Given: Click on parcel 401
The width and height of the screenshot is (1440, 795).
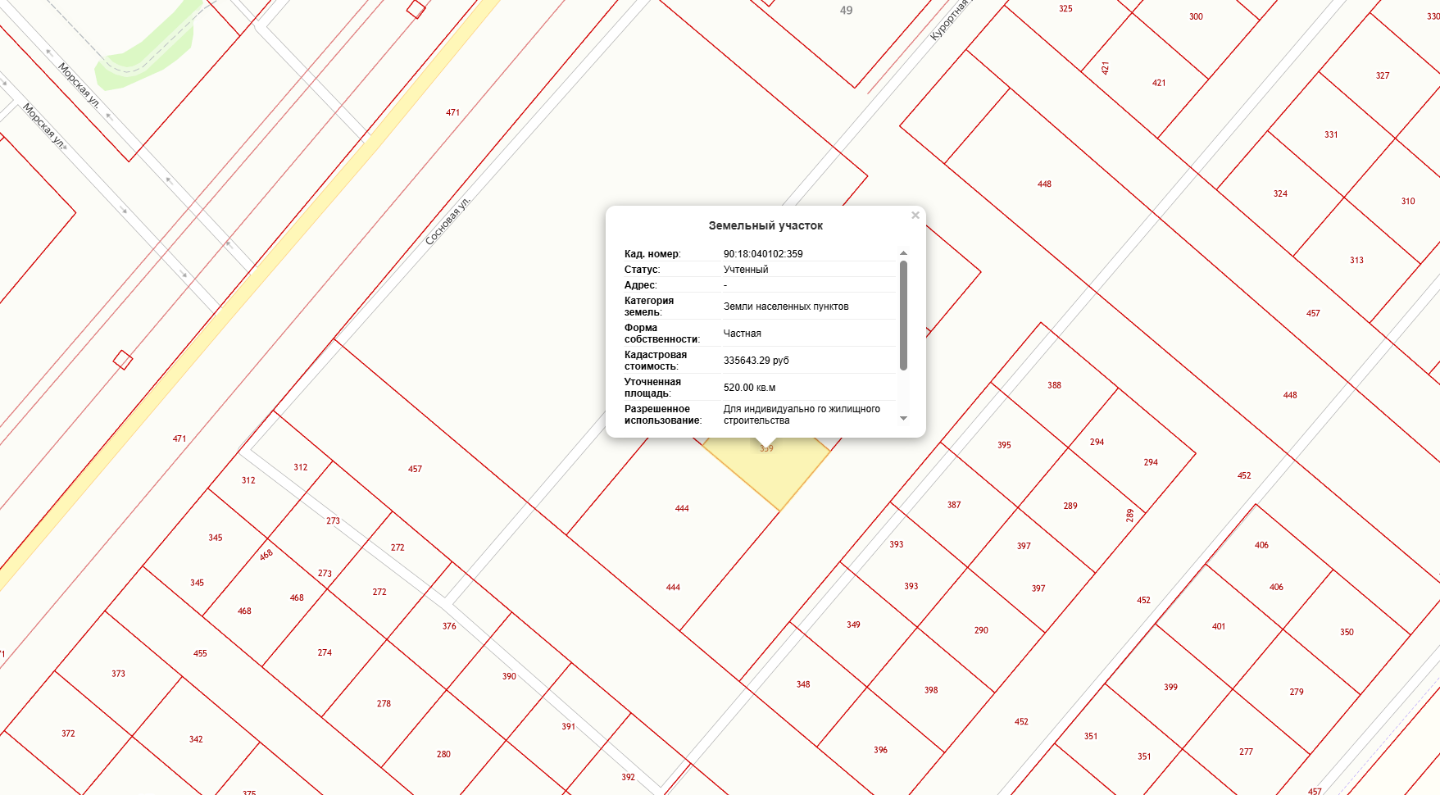Looking at the screenshot, I should (x=1218, y=626).
